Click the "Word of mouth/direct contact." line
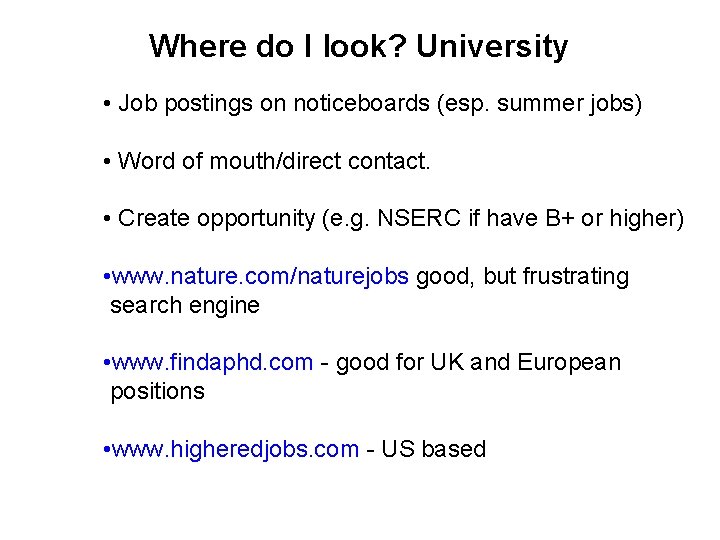 (273, 161)
